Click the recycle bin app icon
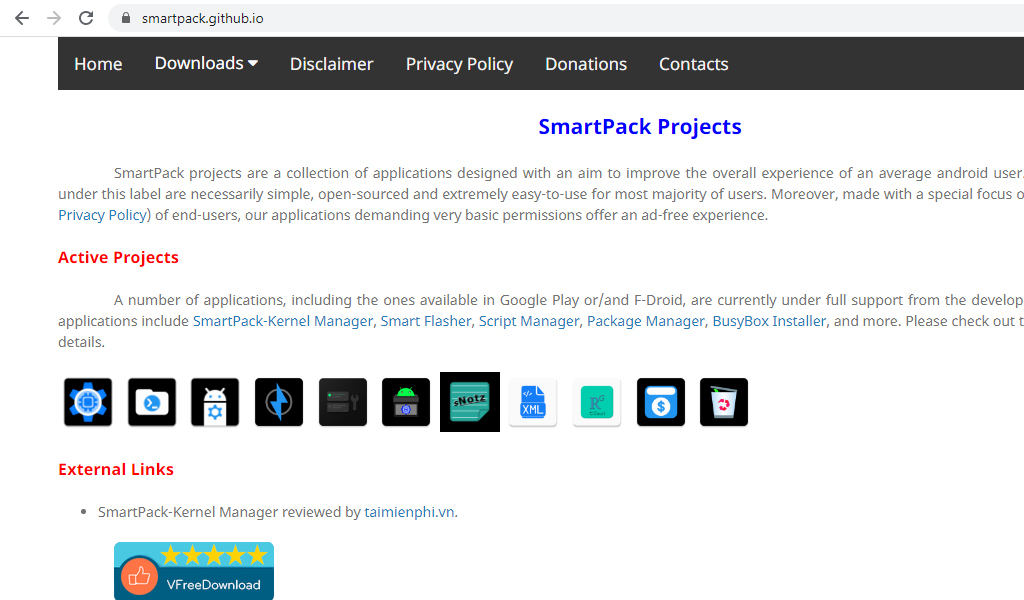The height and width of the screenshot is (600, 1024). (724, 401)
